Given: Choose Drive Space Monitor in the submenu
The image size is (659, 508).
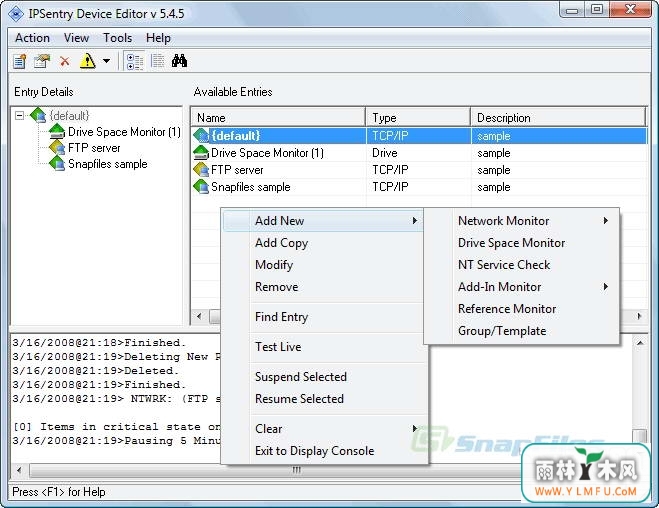Looking at the screenshot, I should [x=521, y=242].
